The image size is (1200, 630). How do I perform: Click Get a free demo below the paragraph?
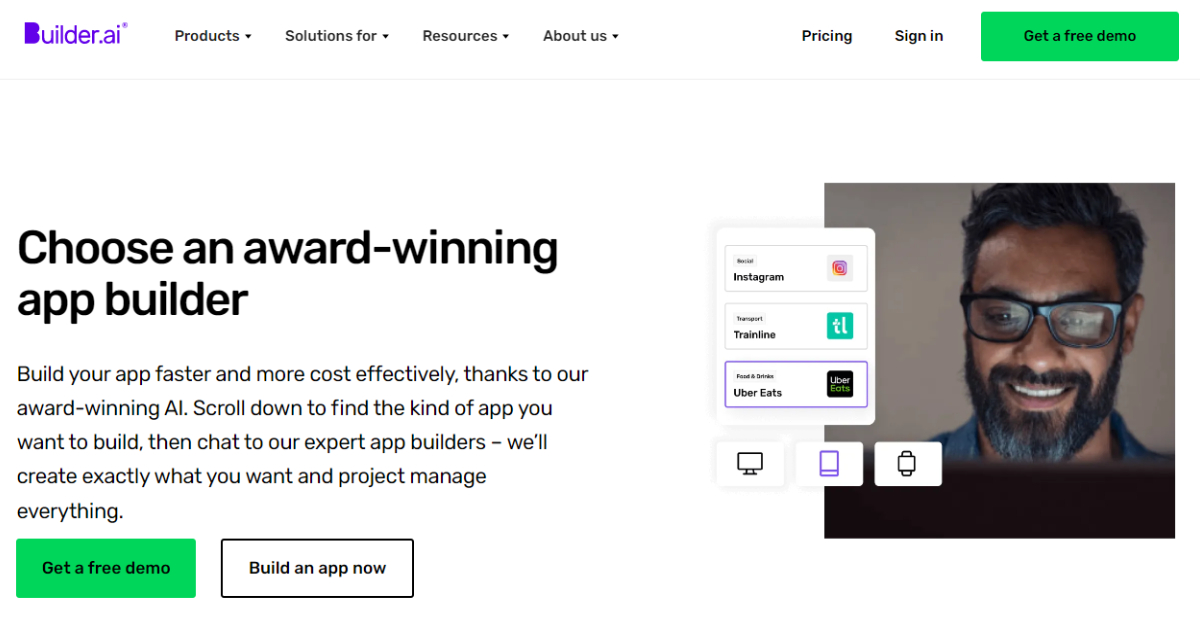click(x=106, y=568)
